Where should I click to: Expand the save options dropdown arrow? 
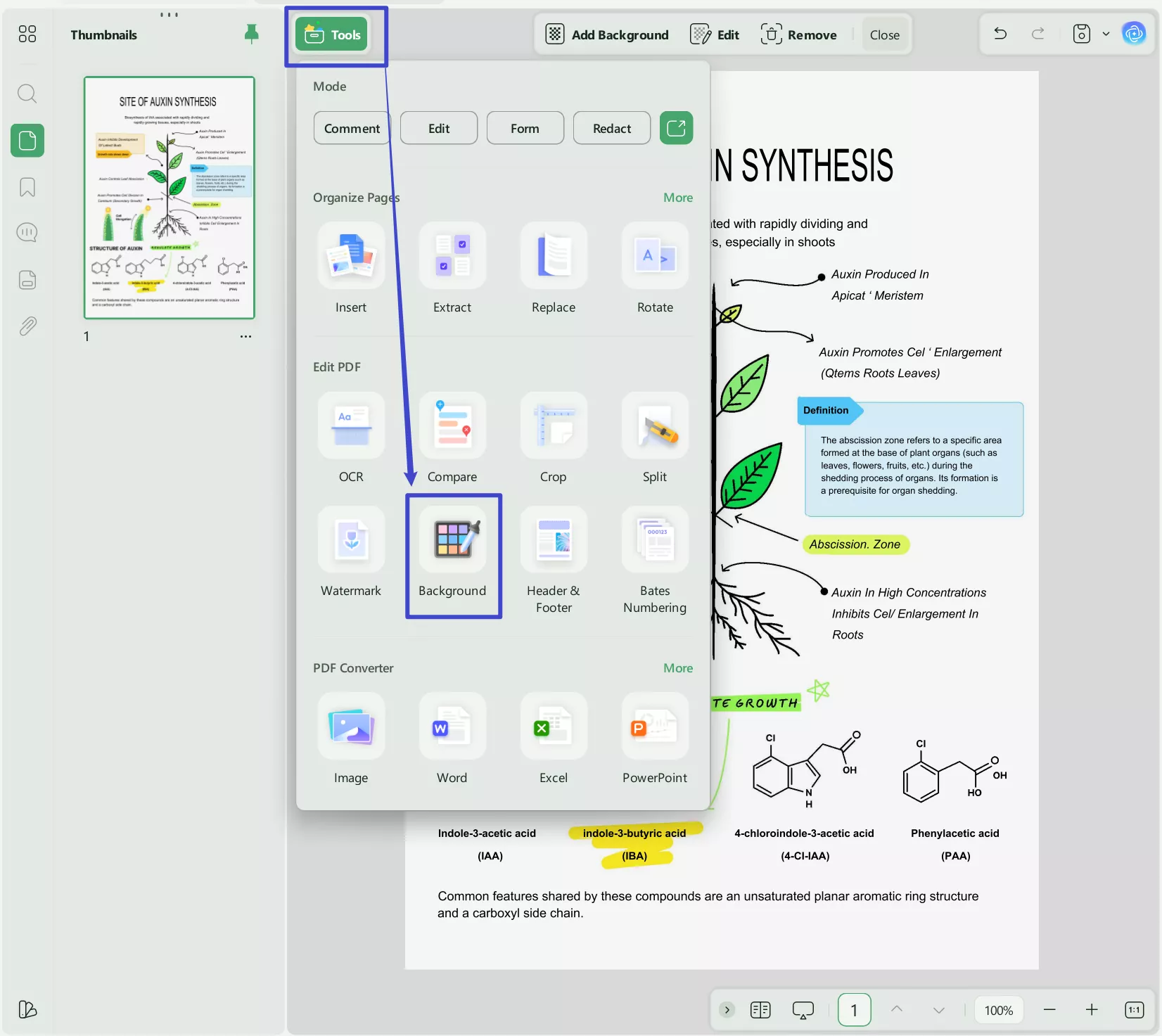pyautogui.click(x=1106, y=34)
